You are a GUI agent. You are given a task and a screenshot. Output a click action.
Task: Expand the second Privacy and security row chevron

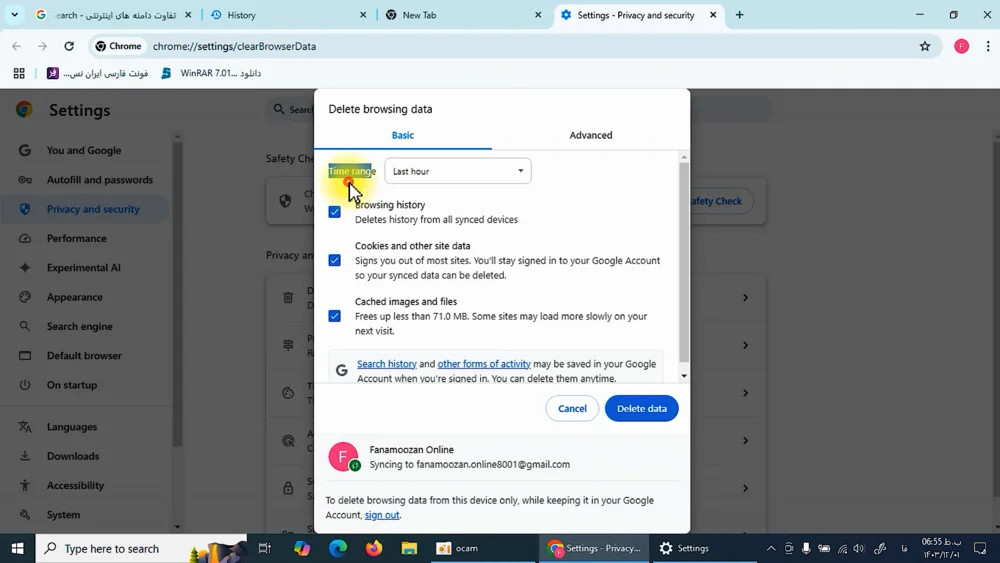pos(745,345)
